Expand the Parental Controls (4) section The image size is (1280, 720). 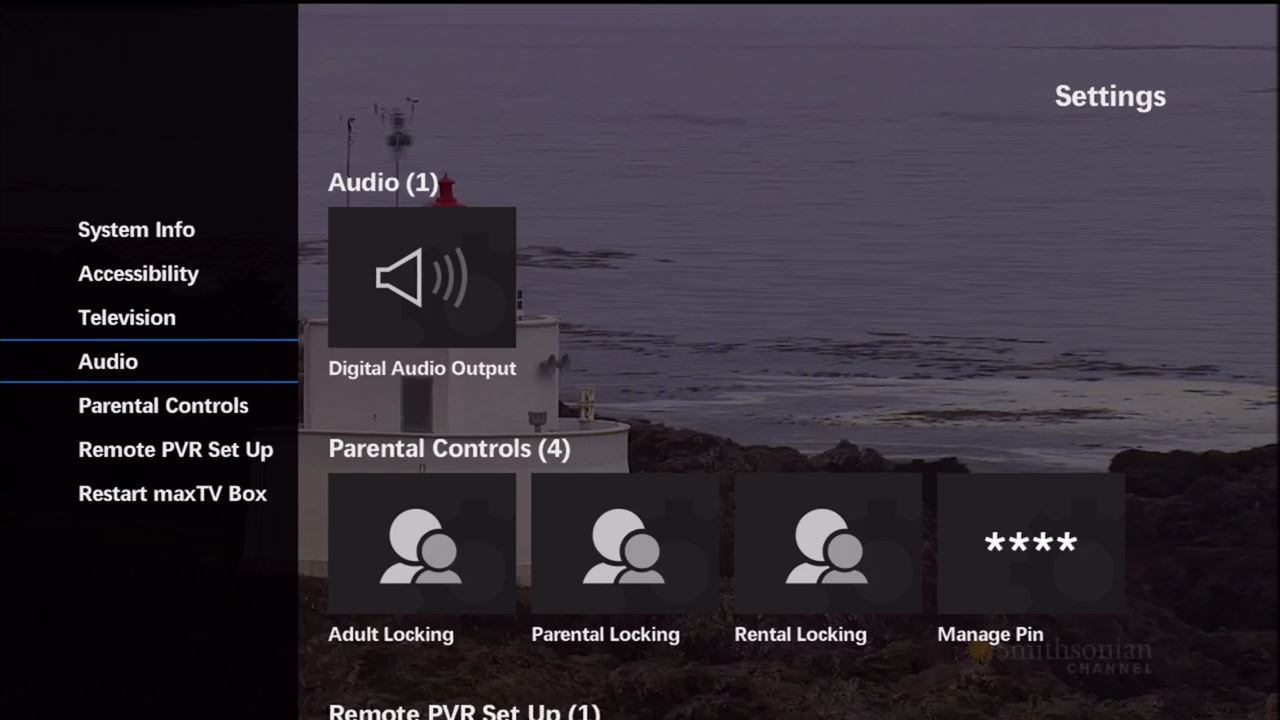tap(449, 448)
